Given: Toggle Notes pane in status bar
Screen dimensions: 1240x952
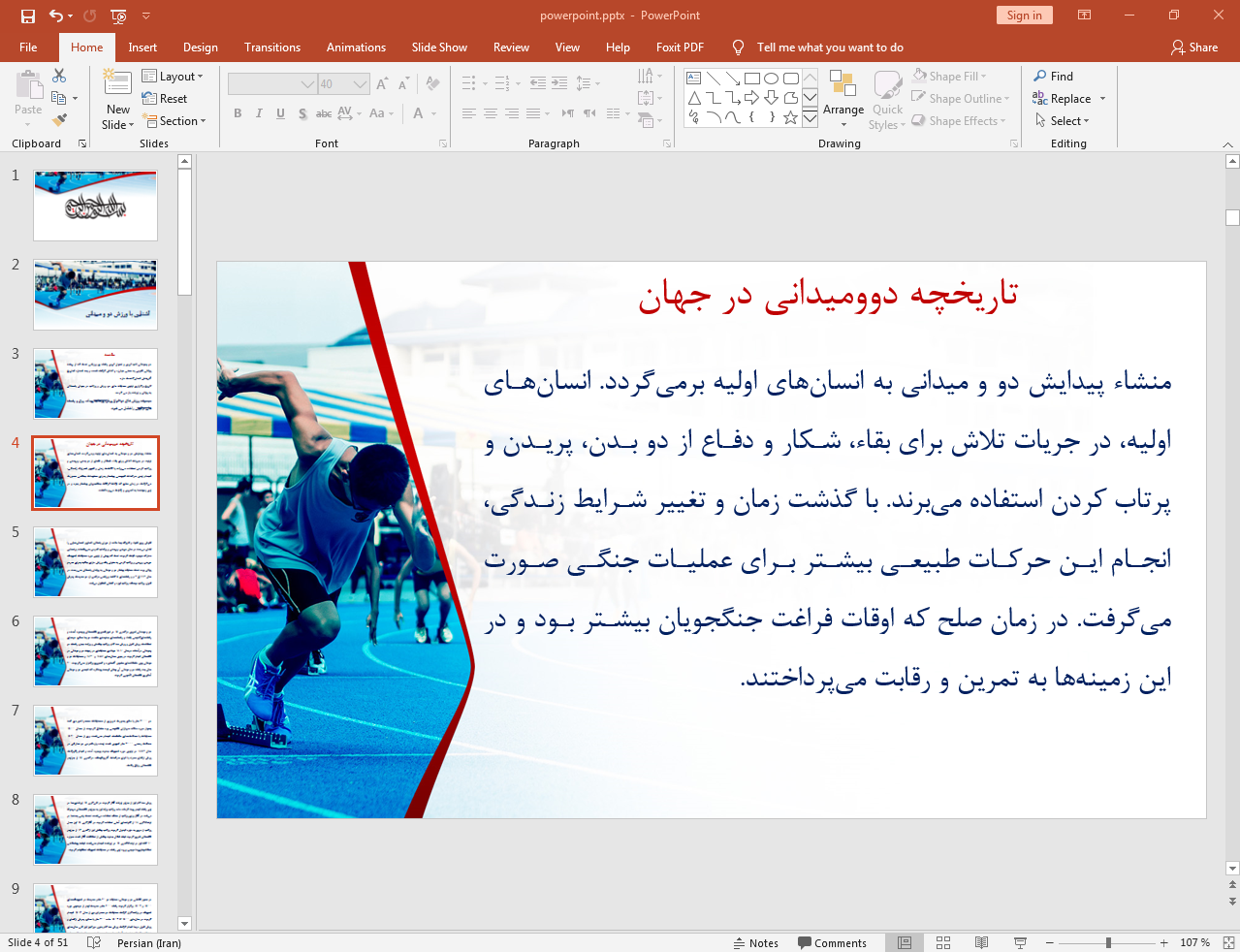Looking at the screenshot, I should [x=756, y=943].
